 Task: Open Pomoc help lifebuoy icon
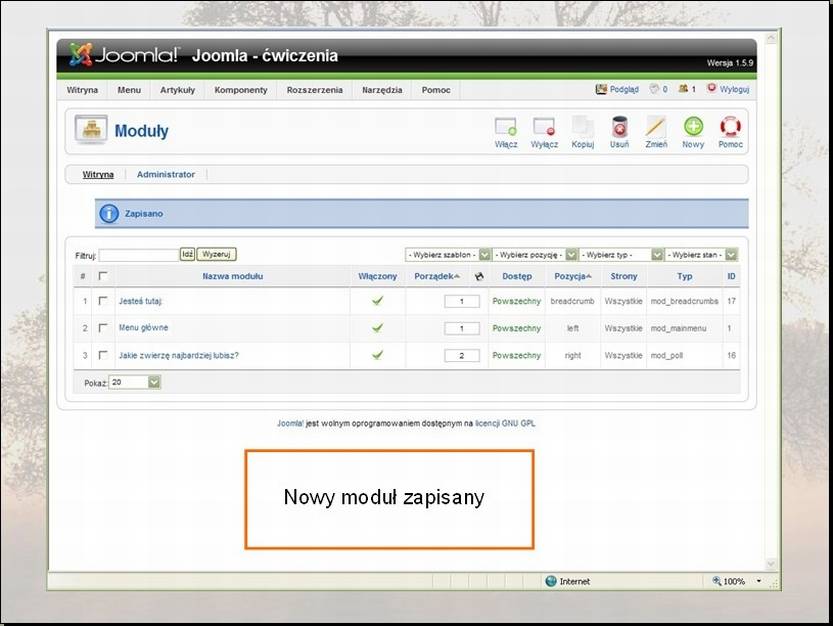tap(730, 127)
